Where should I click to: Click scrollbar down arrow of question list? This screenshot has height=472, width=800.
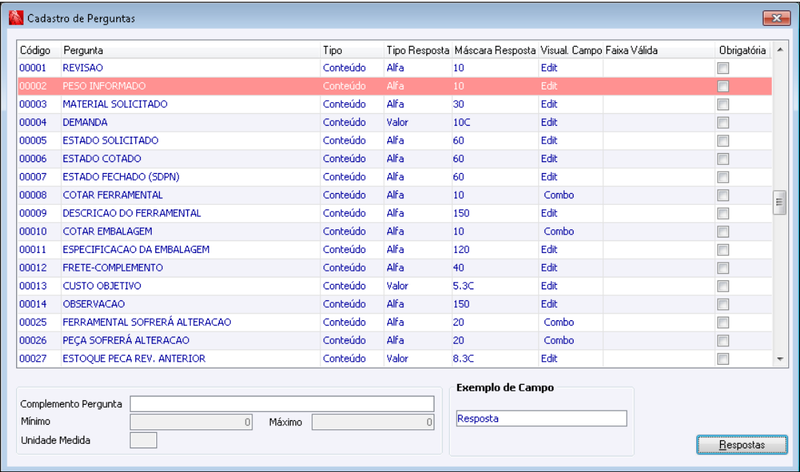pos(780,359)
